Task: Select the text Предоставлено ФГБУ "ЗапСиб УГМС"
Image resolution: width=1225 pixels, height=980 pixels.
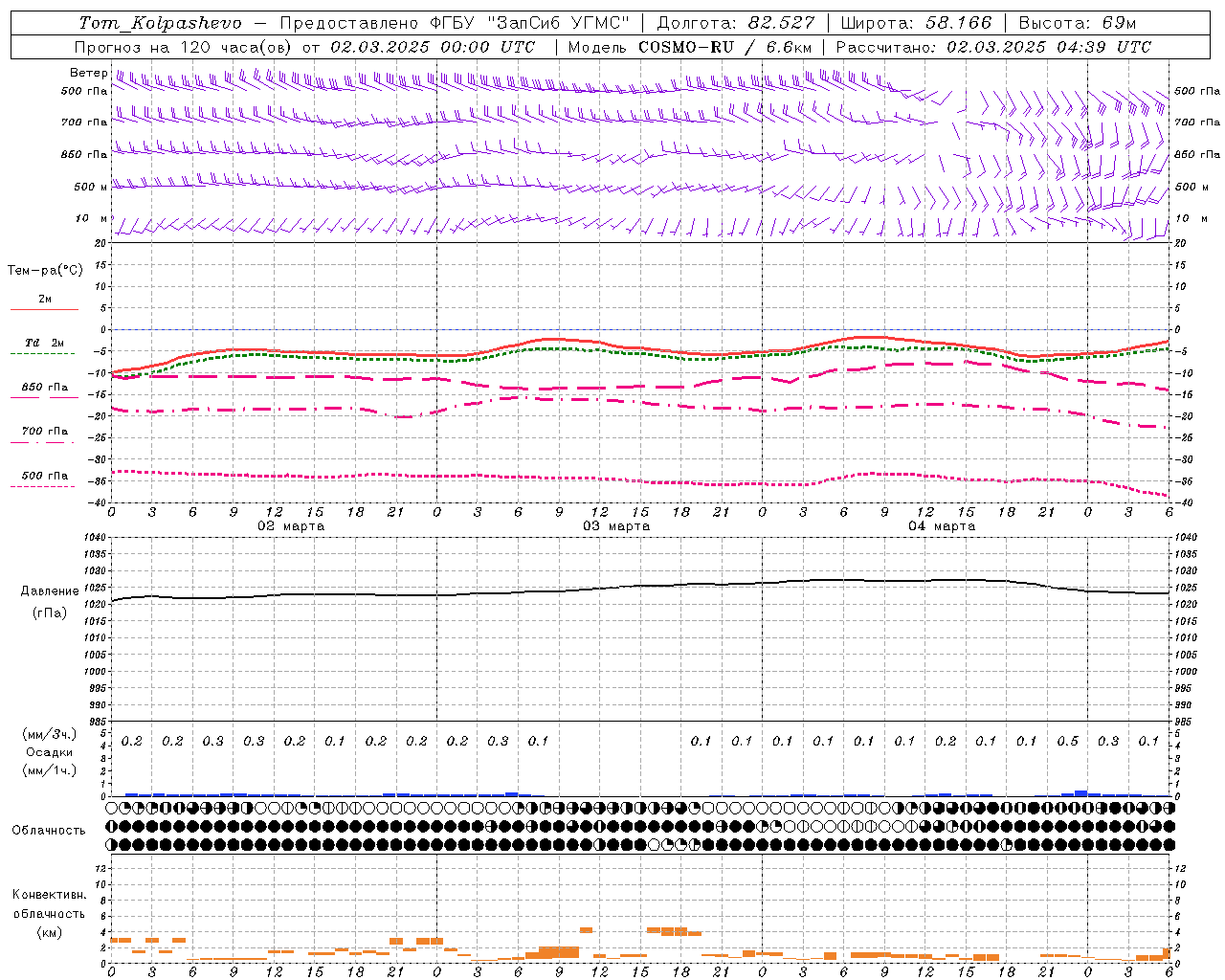Action: [455, 22]
